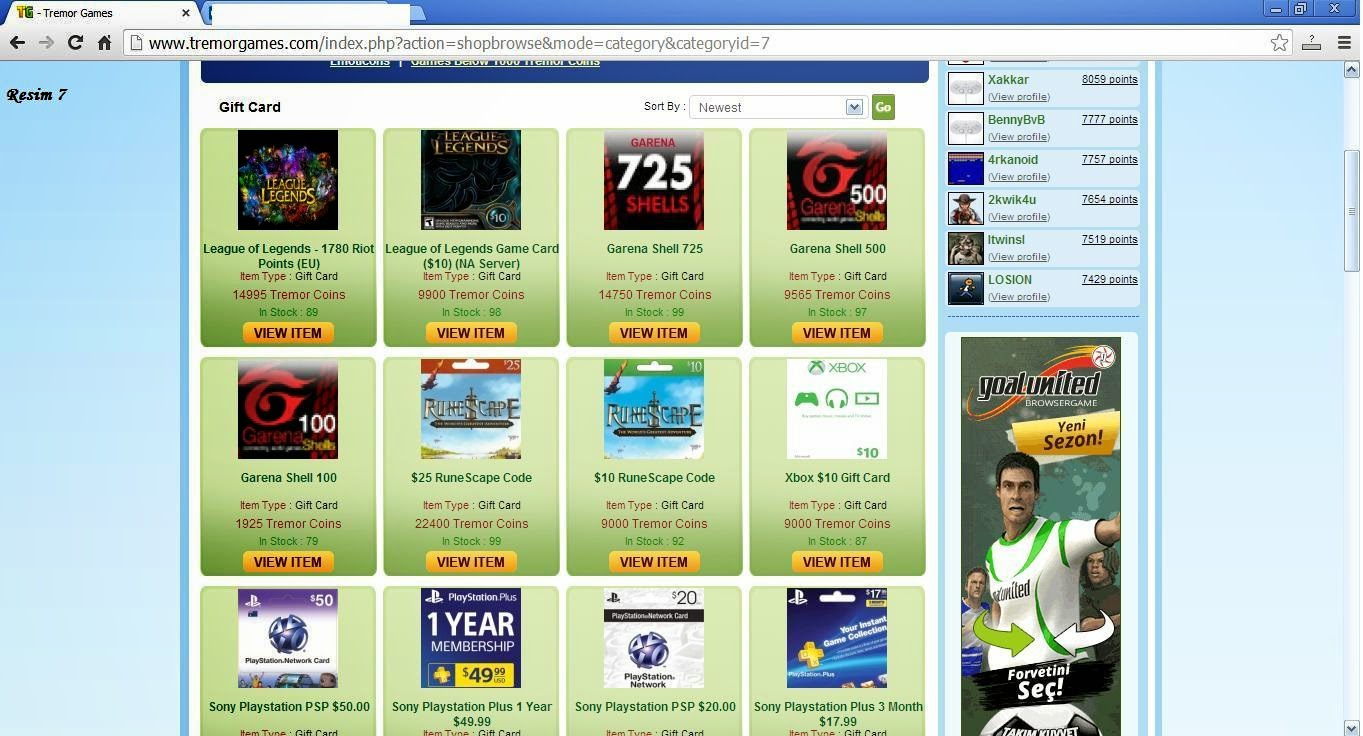The height and width of the screenshot is (736, 1363).
Task: Open Garena 725 Shells image
Action: [x=654, y=180]
